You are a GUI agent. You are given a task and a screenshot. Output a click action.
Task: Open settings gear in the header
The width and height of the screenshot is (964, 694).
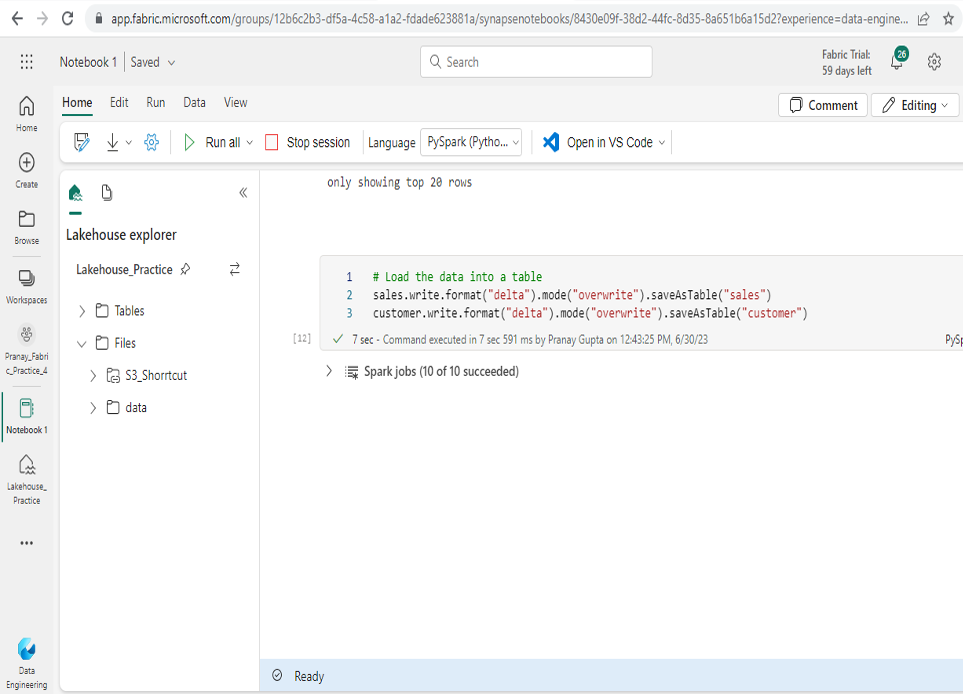[x=934, y=61]
